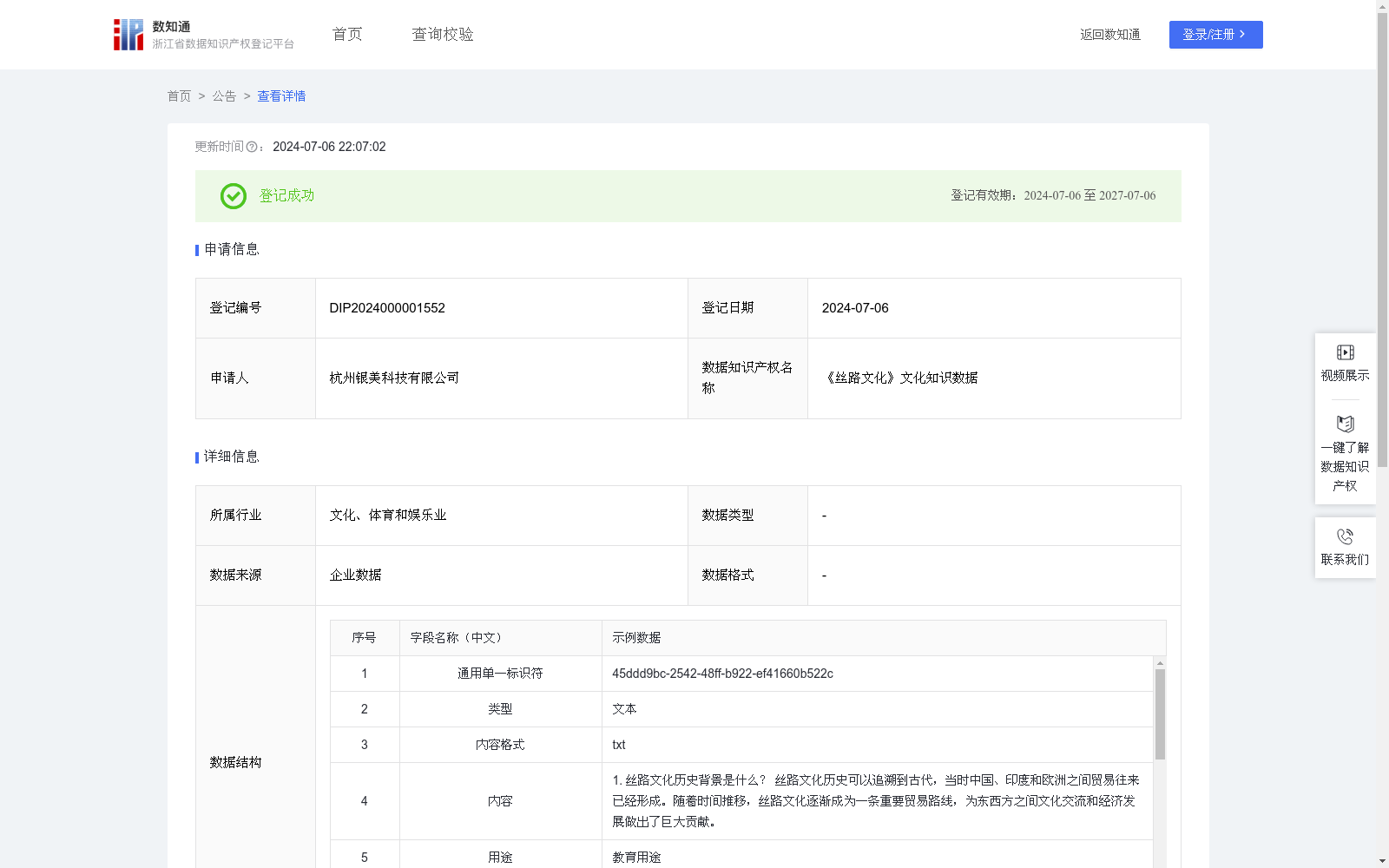Go to 首页 in the breadcrumb
The image size is (1389, 868).
click(x=179, y=96)
